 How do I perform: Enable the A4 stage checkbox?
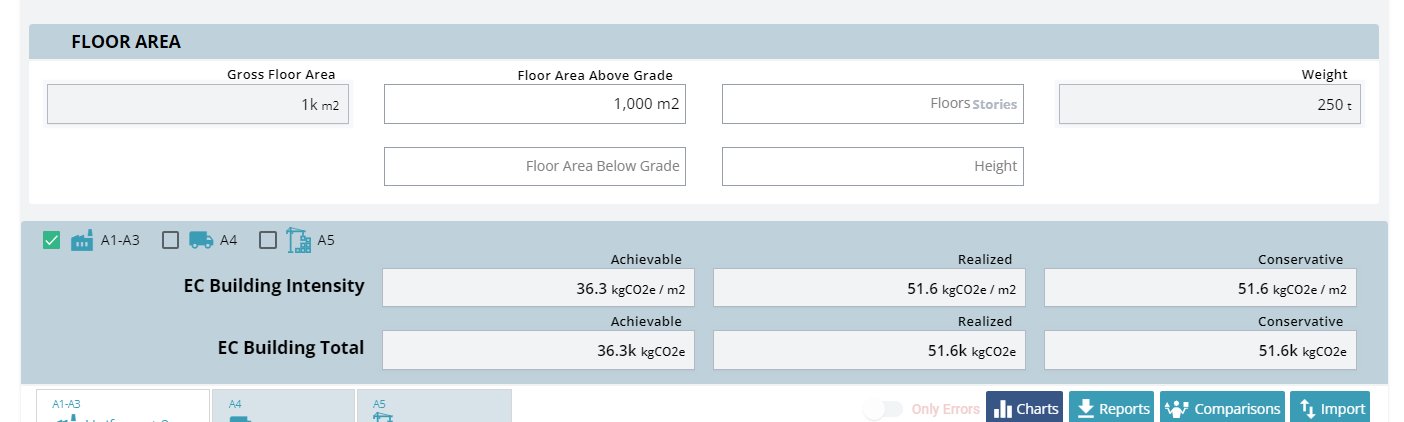pyautogui.click(x=171, y=240)
